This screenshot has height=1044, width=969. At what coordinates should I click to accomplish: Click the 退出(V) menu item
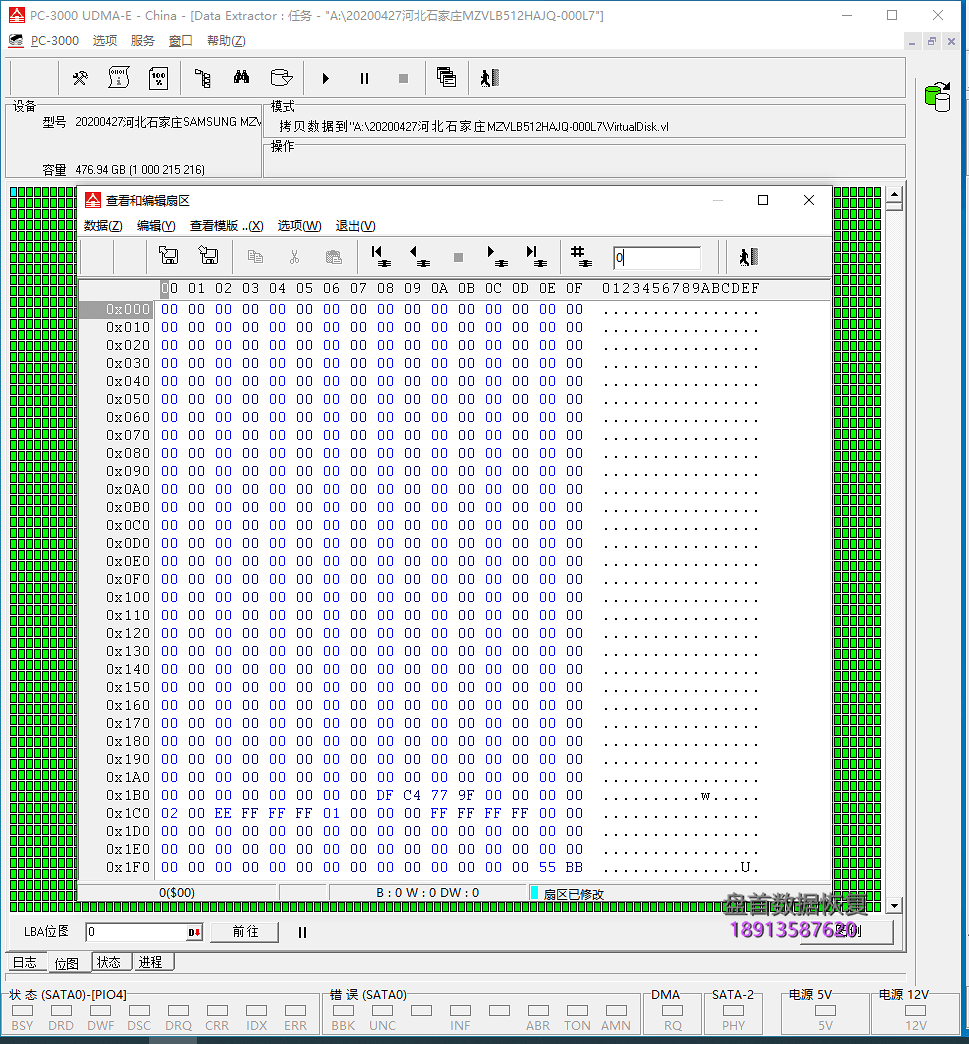[355, 226]
